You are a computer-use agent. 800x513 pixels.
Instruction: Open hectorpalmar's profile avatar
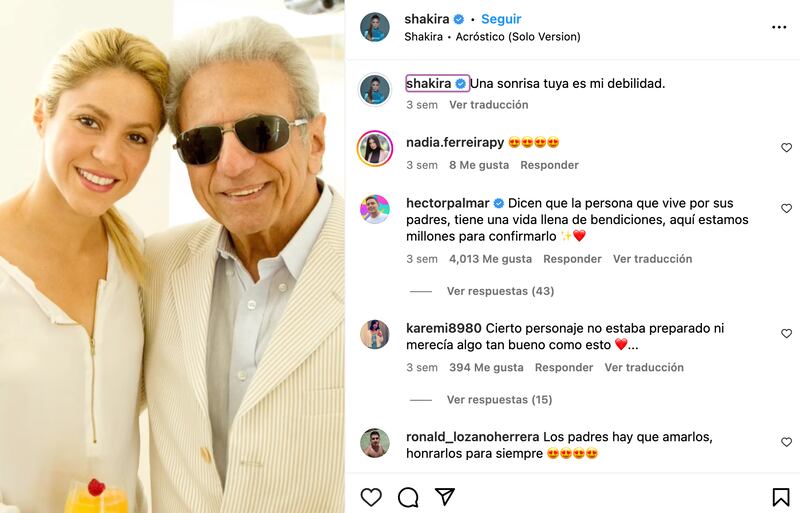pyautogui.click(x=375, y=209)
